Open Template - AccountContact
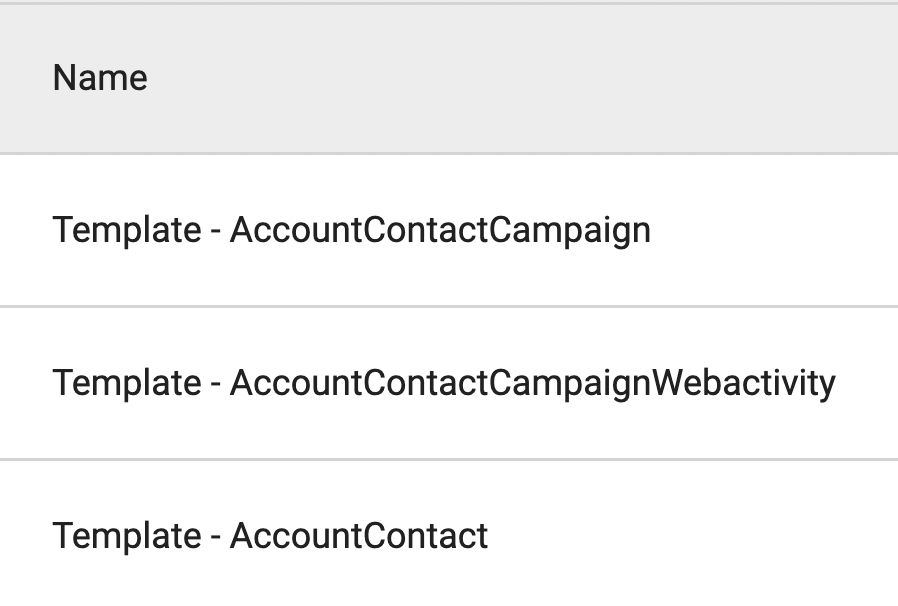This screenshot has width=898, height=606. click(x=270, y=536)
